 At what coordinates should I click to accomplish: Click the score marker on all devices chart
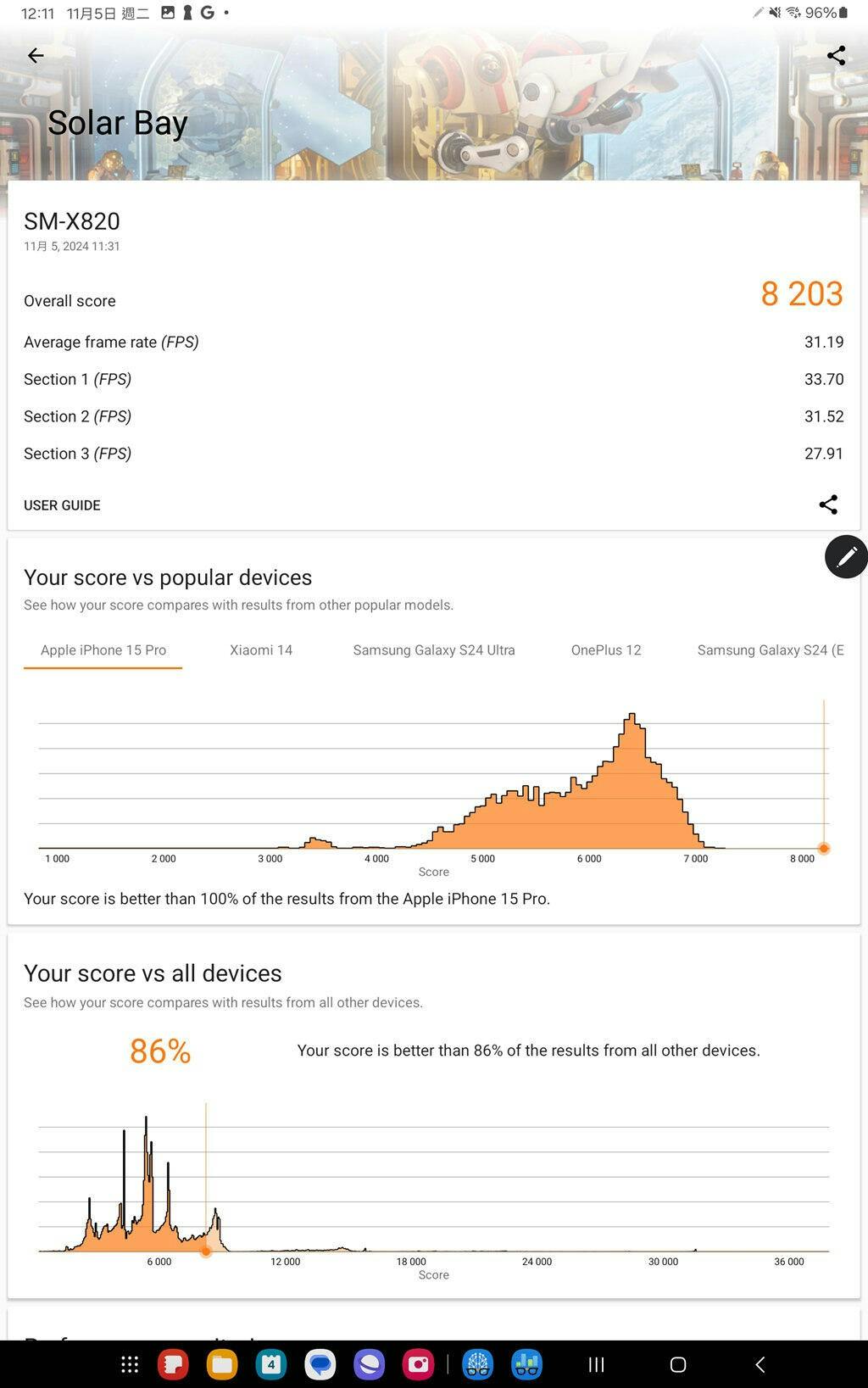click(x=205, y=1251)
